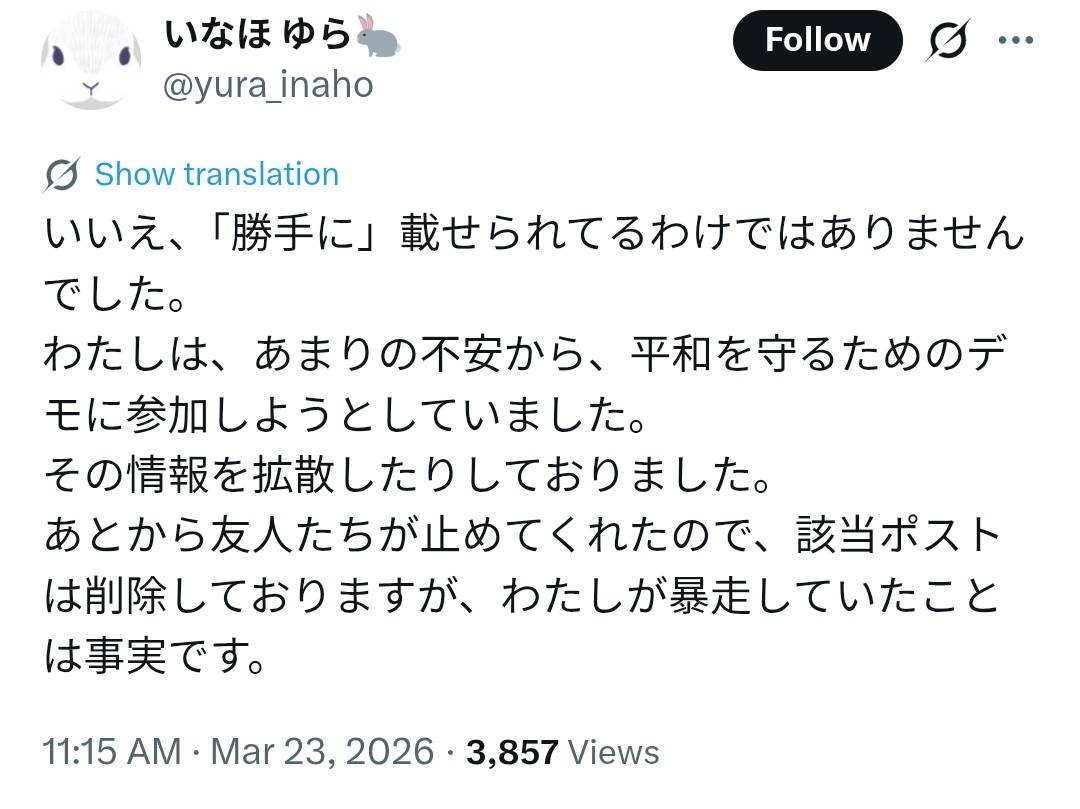The image size is (1080, 809).
Task: Open the three-dot more options menu
Action: (x=1016, y=40)
